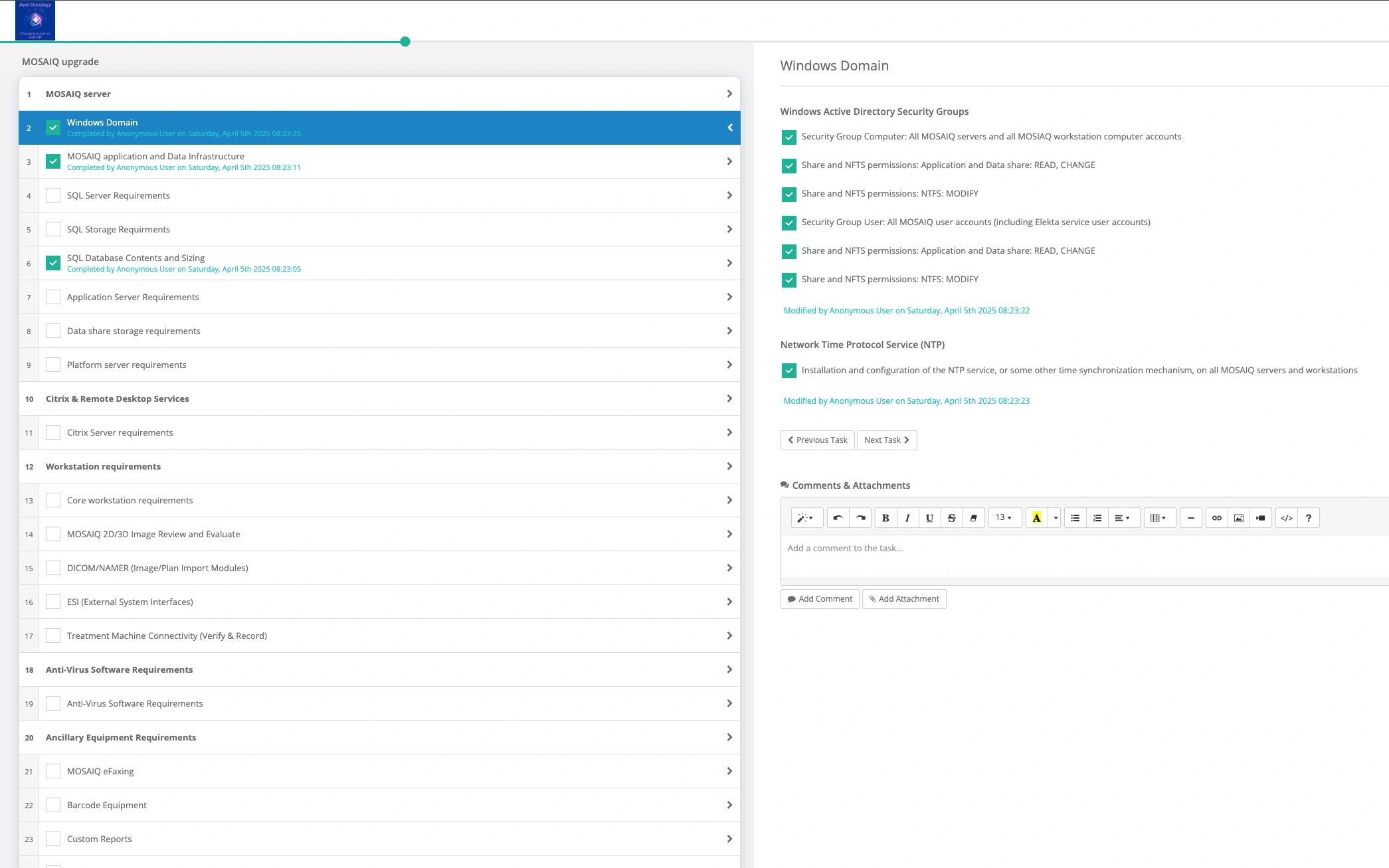The width and height of the screenshot is (1389, 868).
Task: Open the text color options arrow
Action: point(1055,518)
